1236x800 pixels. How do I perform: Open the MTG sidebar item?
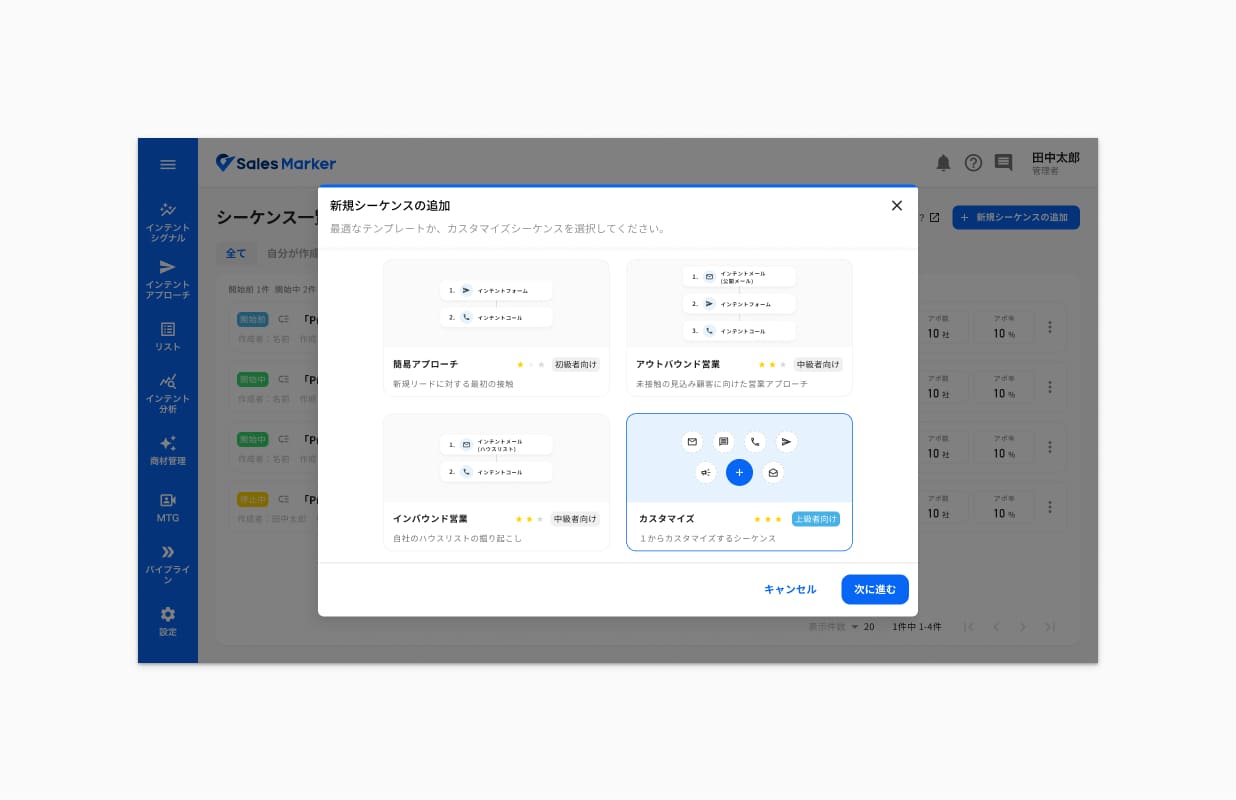[168, 508]
